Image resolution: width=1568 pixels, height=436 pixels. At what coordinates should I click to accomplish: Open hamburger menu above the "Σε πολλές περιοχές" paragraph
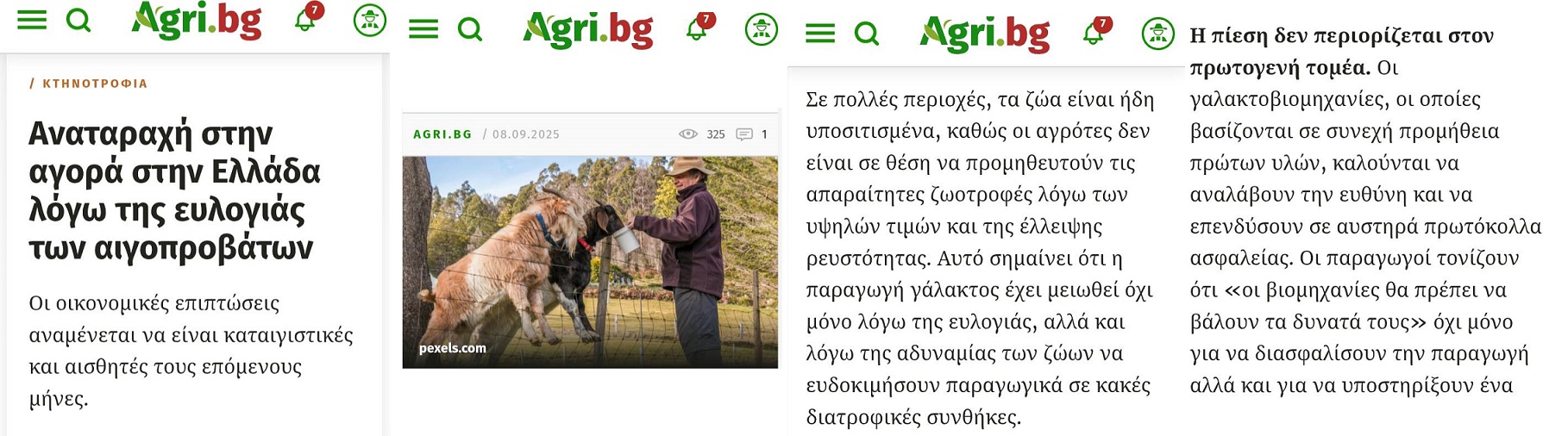(x=820, y=34)
